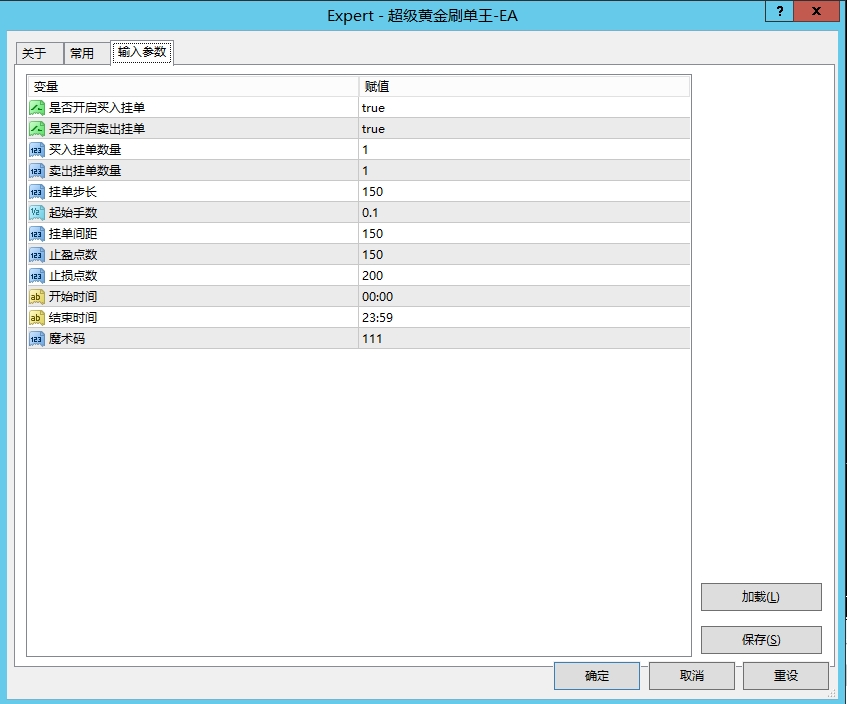Screen dimensions: 847x704
Task: Click the 保存(S) button to save settings
Action: click(763, 640)
